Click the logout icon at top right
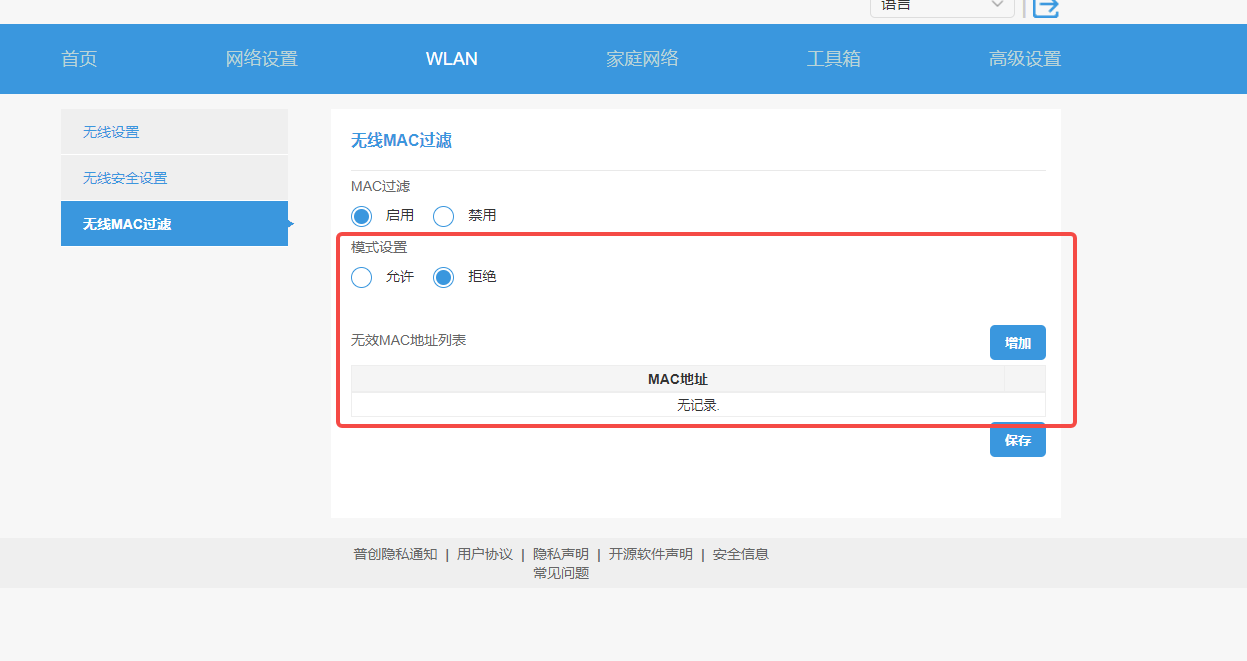1247x661 pixels. pyautogui.click(x=1045, y=7)
